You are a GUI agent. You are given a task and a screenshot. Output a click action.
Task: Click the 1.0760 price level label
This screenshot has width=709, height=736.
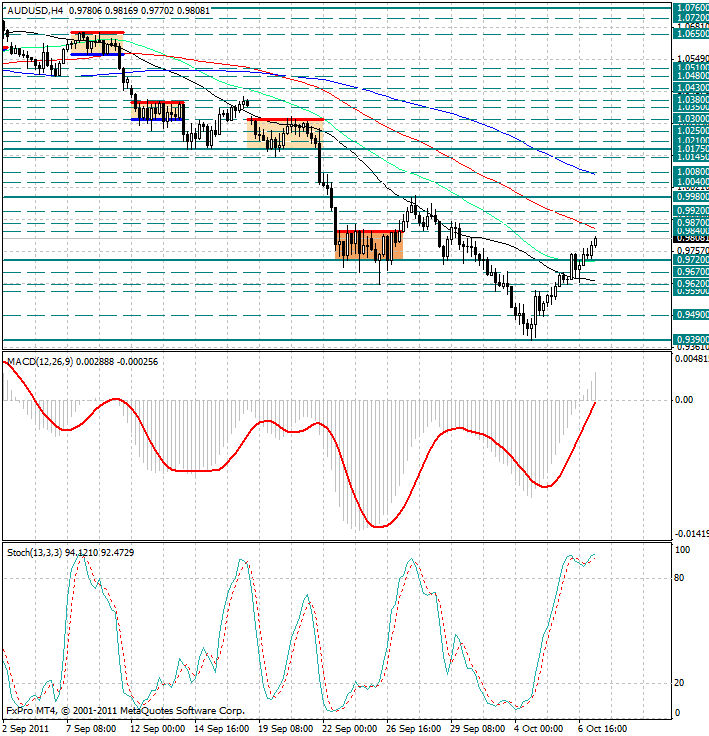(x=689, y=7)
